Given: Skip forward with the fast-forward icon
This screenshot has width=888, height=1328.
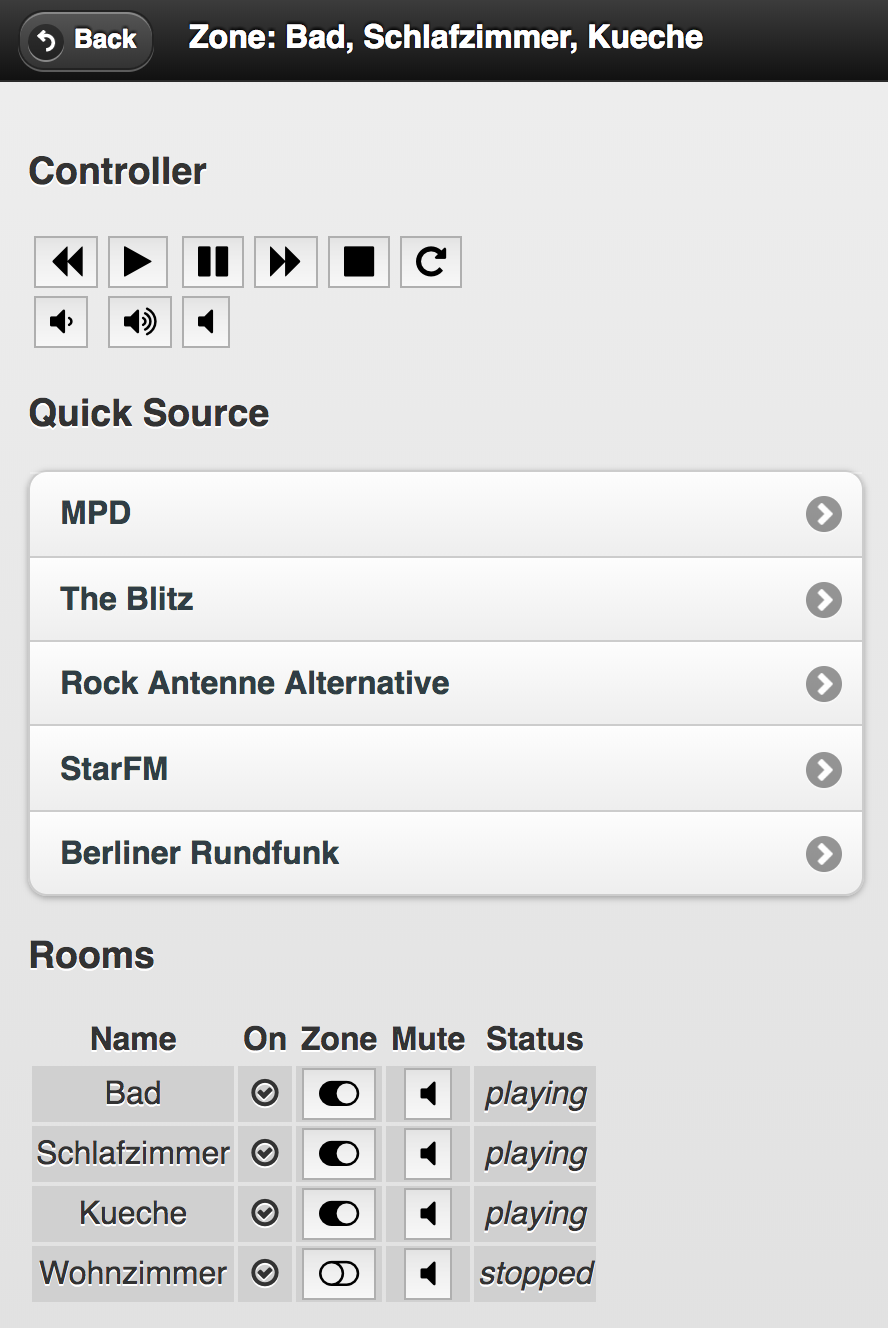Looking at the screenshot, I should 285,262.
